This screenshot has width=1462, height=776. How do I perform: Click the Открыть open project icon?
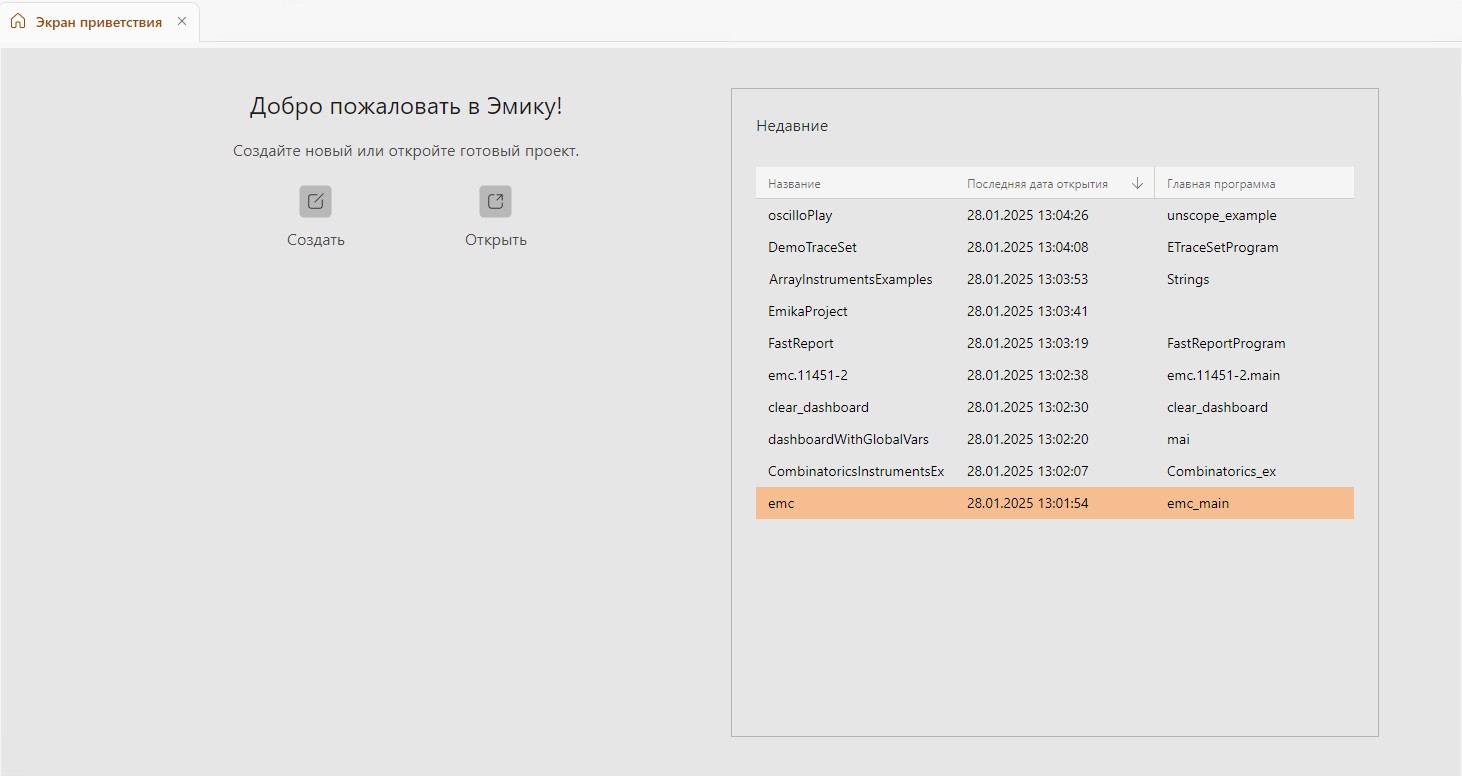tap(495, 201)
